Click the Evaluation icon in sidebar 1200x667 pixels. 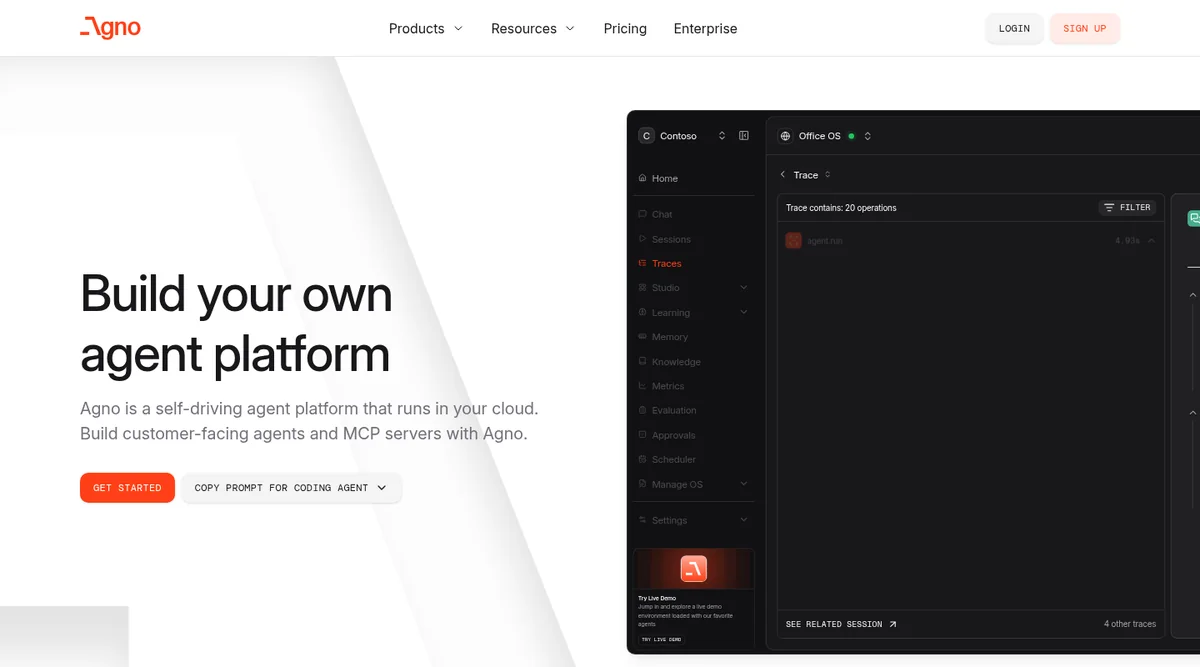coord(642,410)
